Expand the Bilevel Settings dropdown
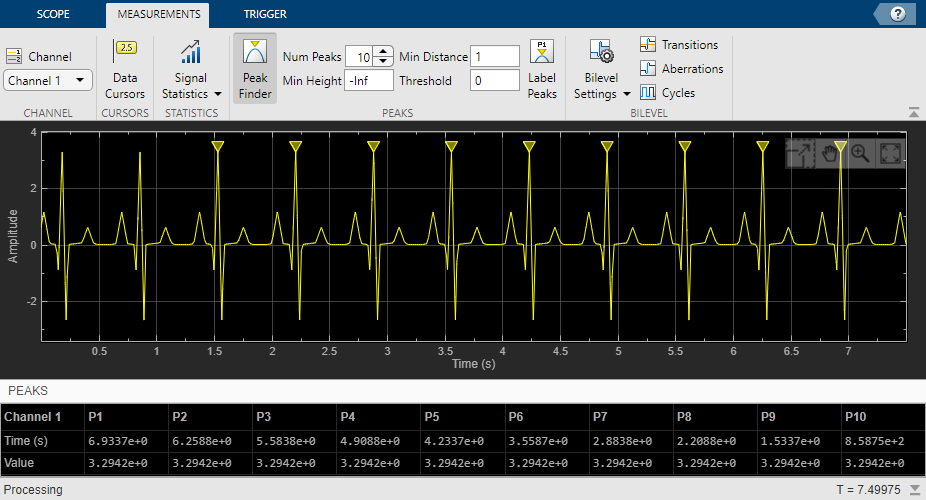926x500 pixels. (x=627, y=94)
